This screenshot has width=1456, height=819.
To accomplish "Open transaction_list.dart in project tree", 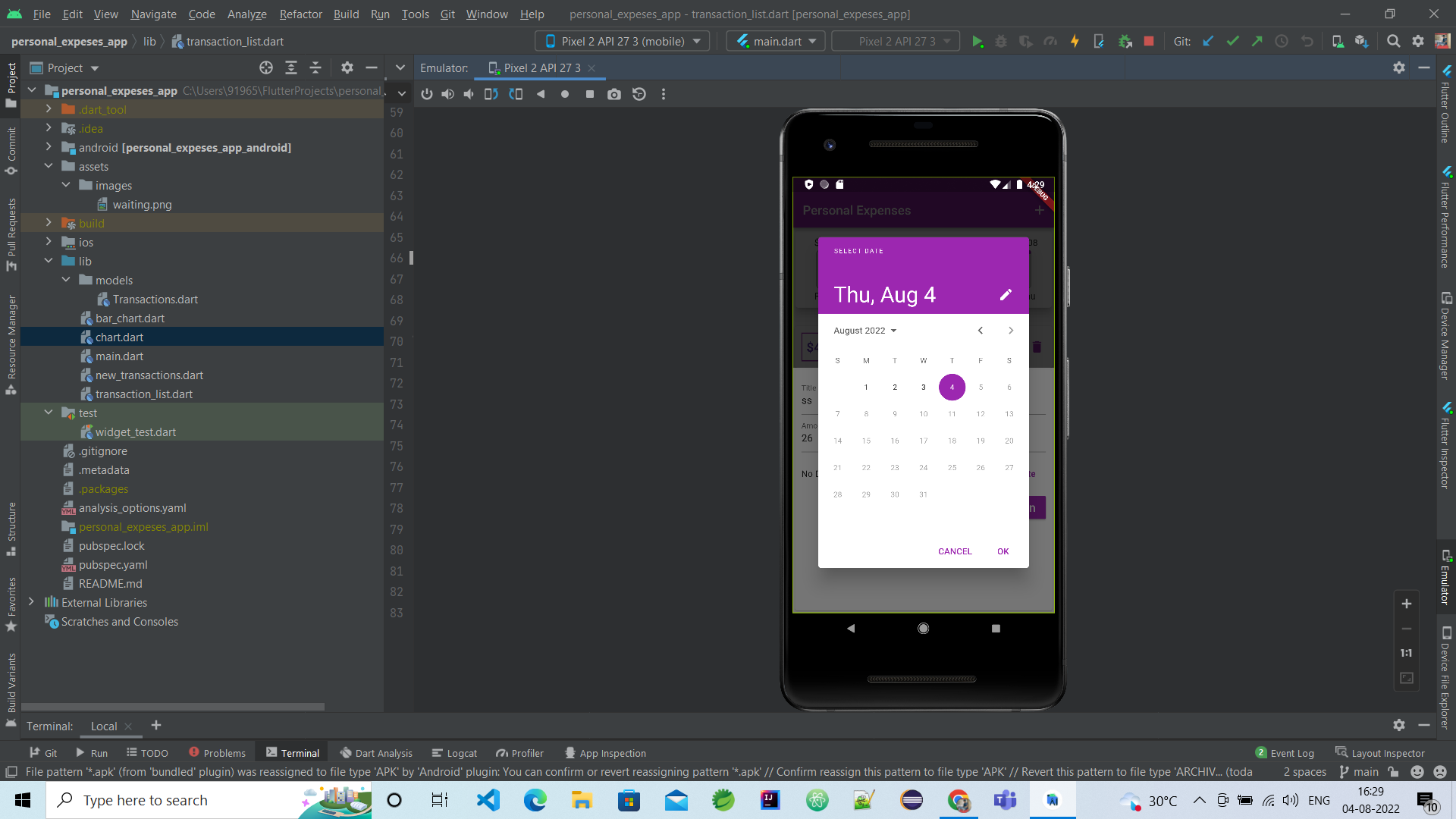I will [x=144, y=394].
